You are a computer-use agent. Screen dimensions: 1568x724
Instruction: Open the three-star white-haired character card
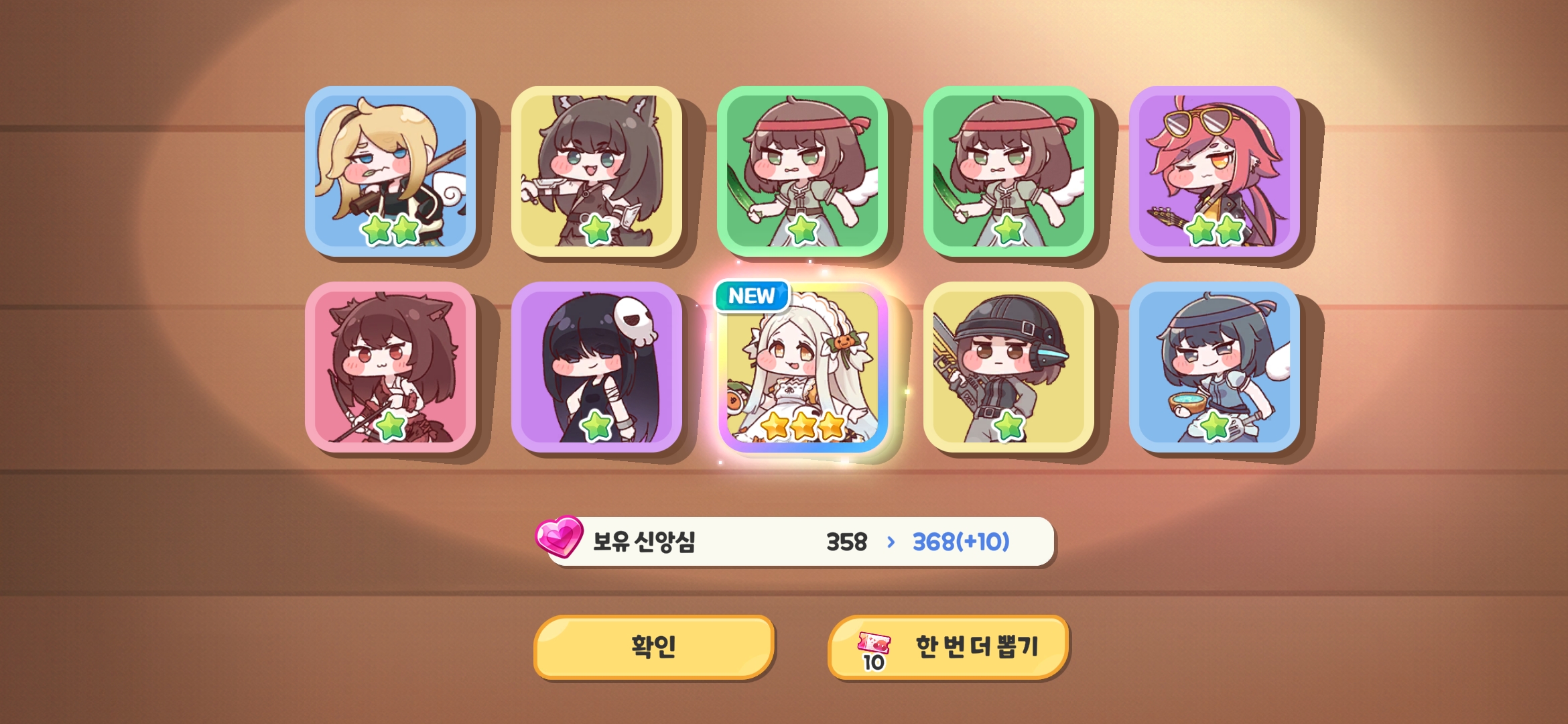[802, 367]
